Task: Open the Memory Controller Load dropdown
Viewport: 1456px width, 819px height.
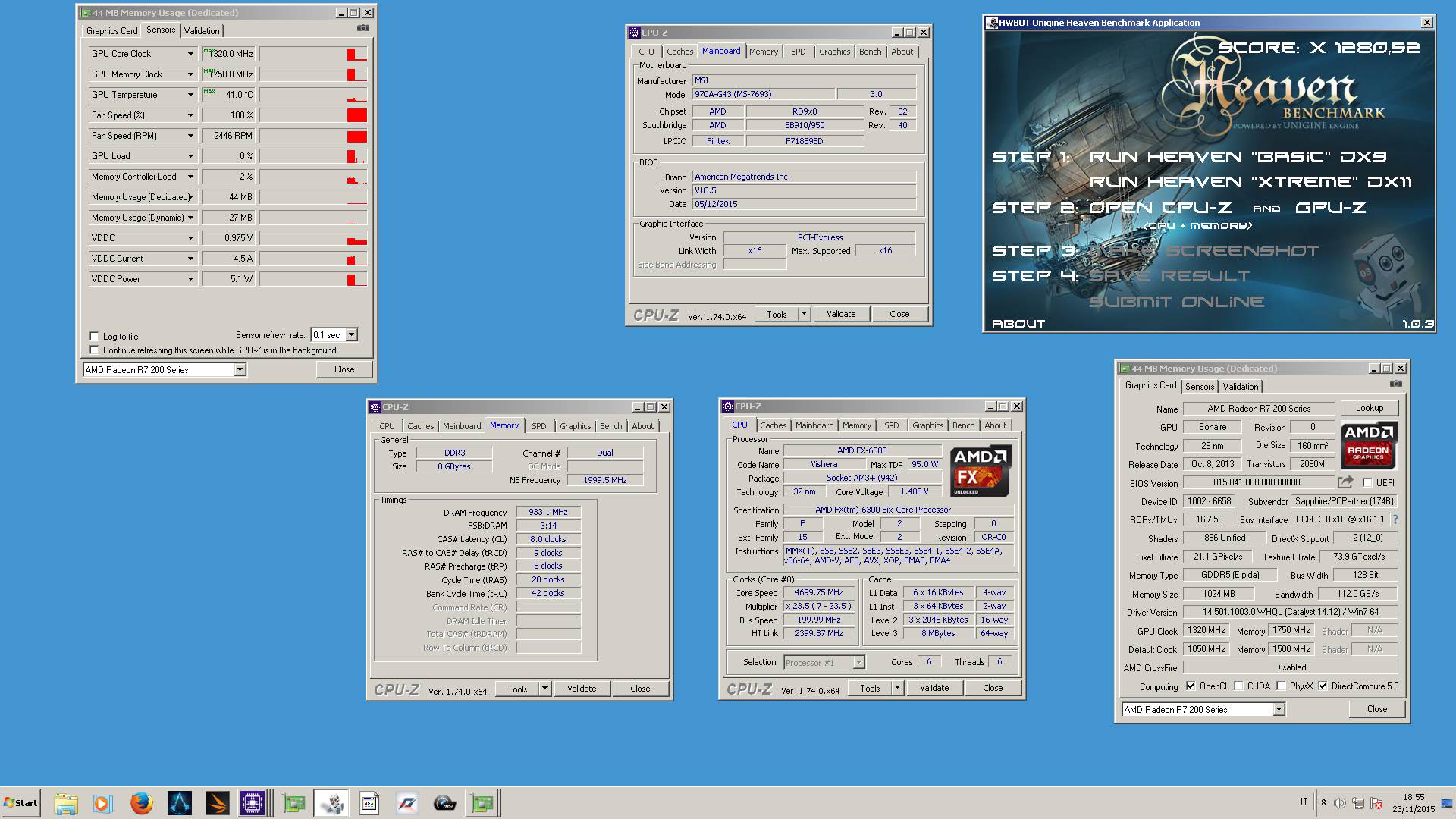Action: coord(190,177)
